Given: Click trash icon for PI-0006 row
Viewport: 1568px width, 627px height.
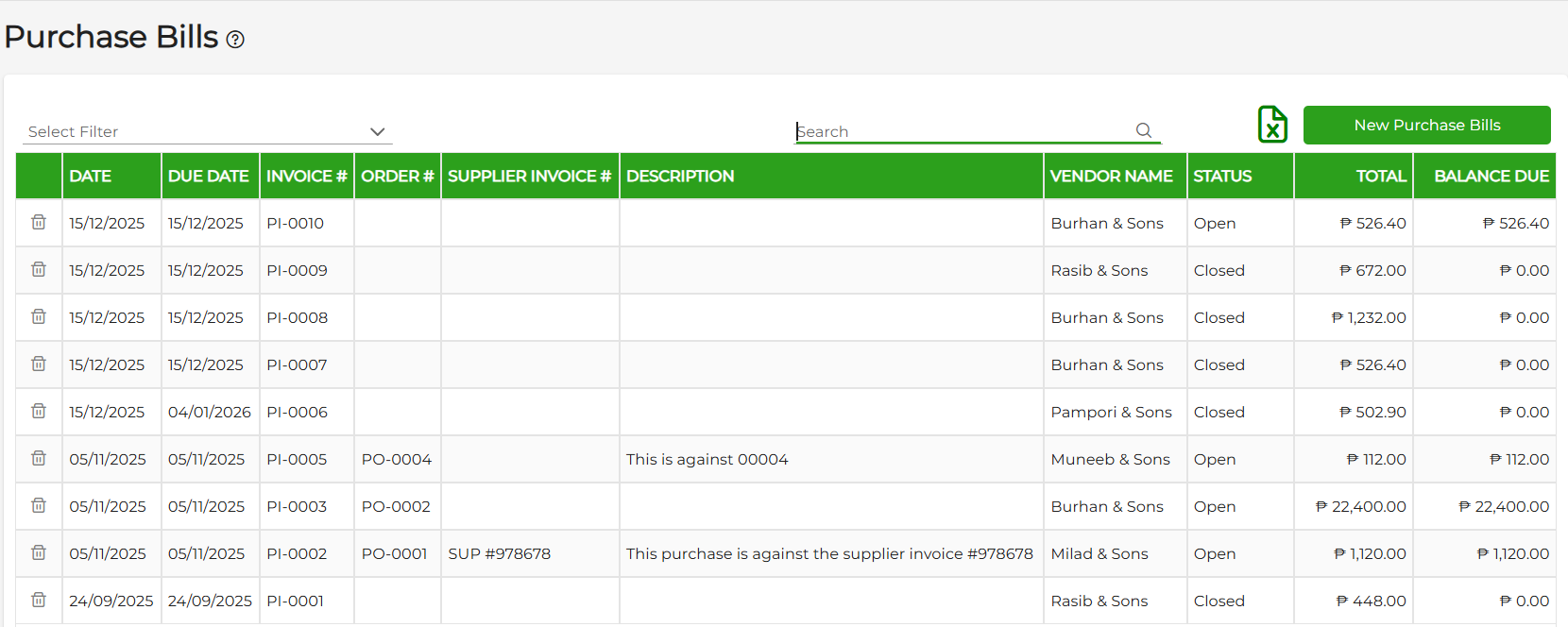Looking at the screenshot, I should [x=39, y=411].
